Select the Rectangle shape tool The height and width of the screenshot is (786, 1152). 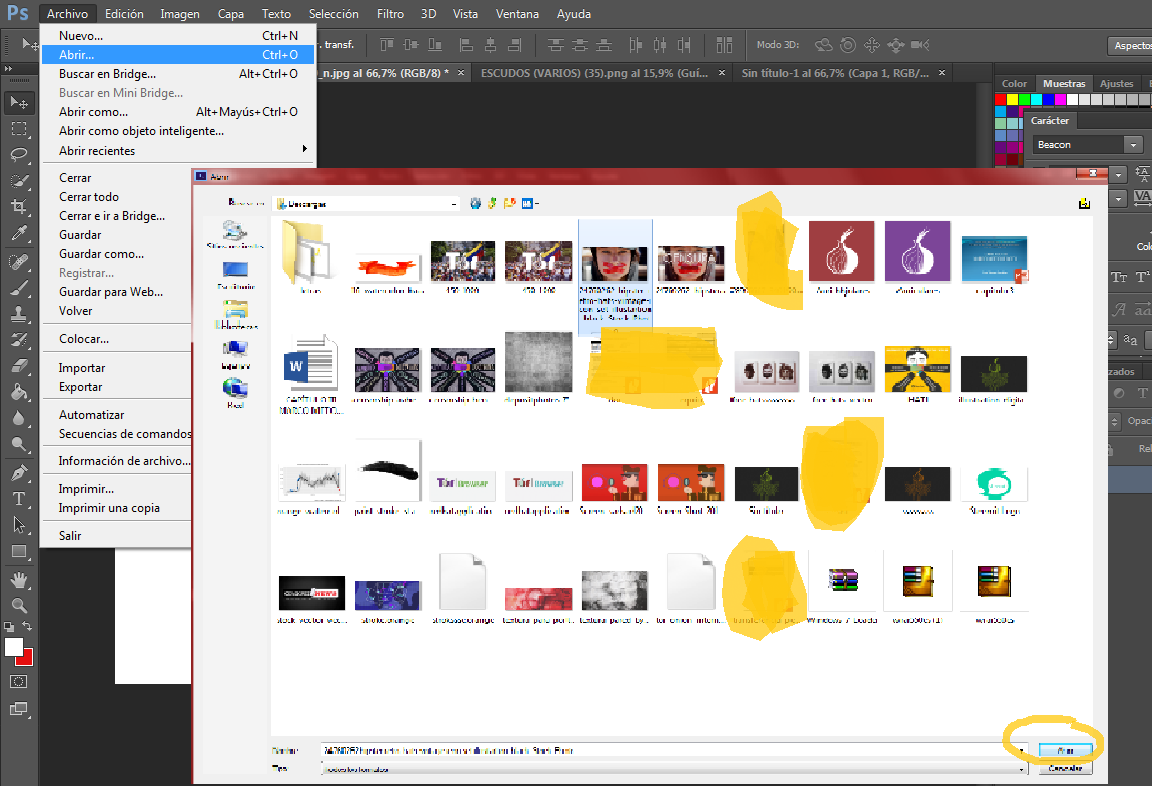pos(19,551)
